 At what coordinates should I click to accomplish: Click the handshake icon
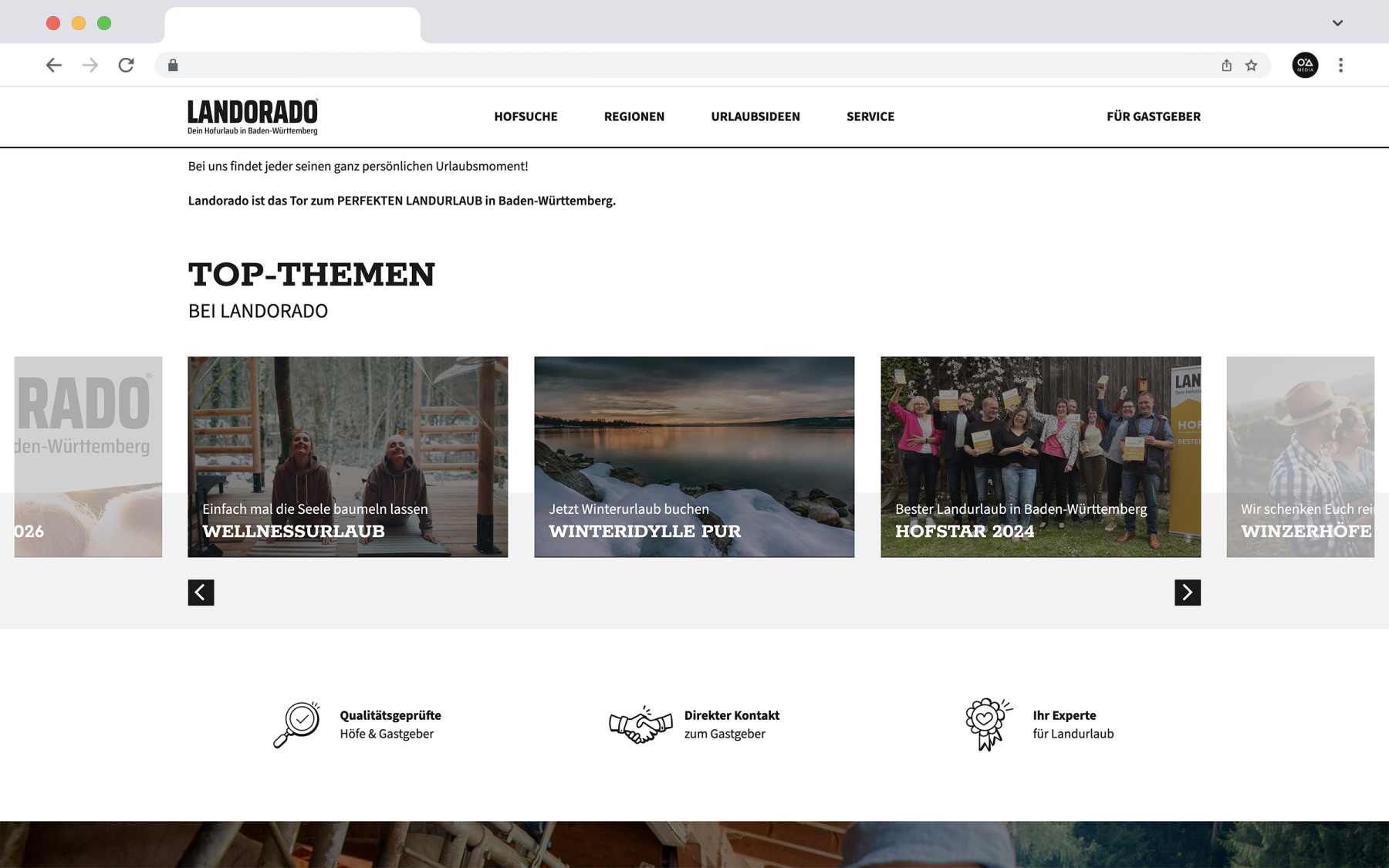click(640, 724)
